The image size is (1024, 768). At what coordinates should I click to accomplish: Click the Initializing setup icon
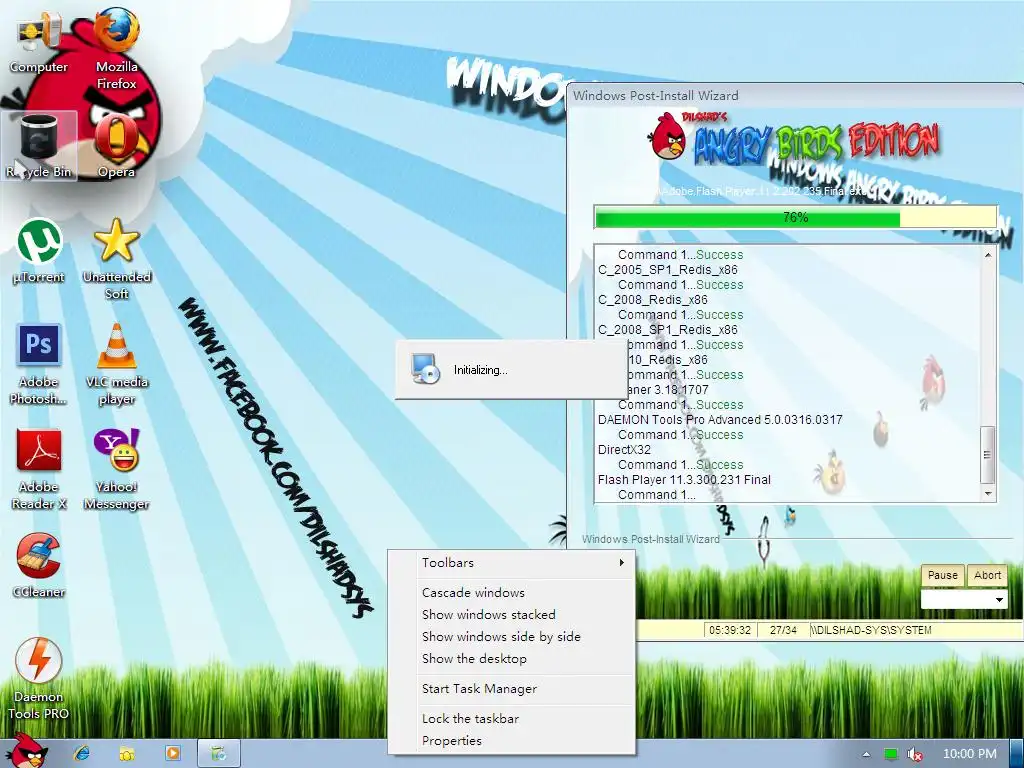point(426,368)
